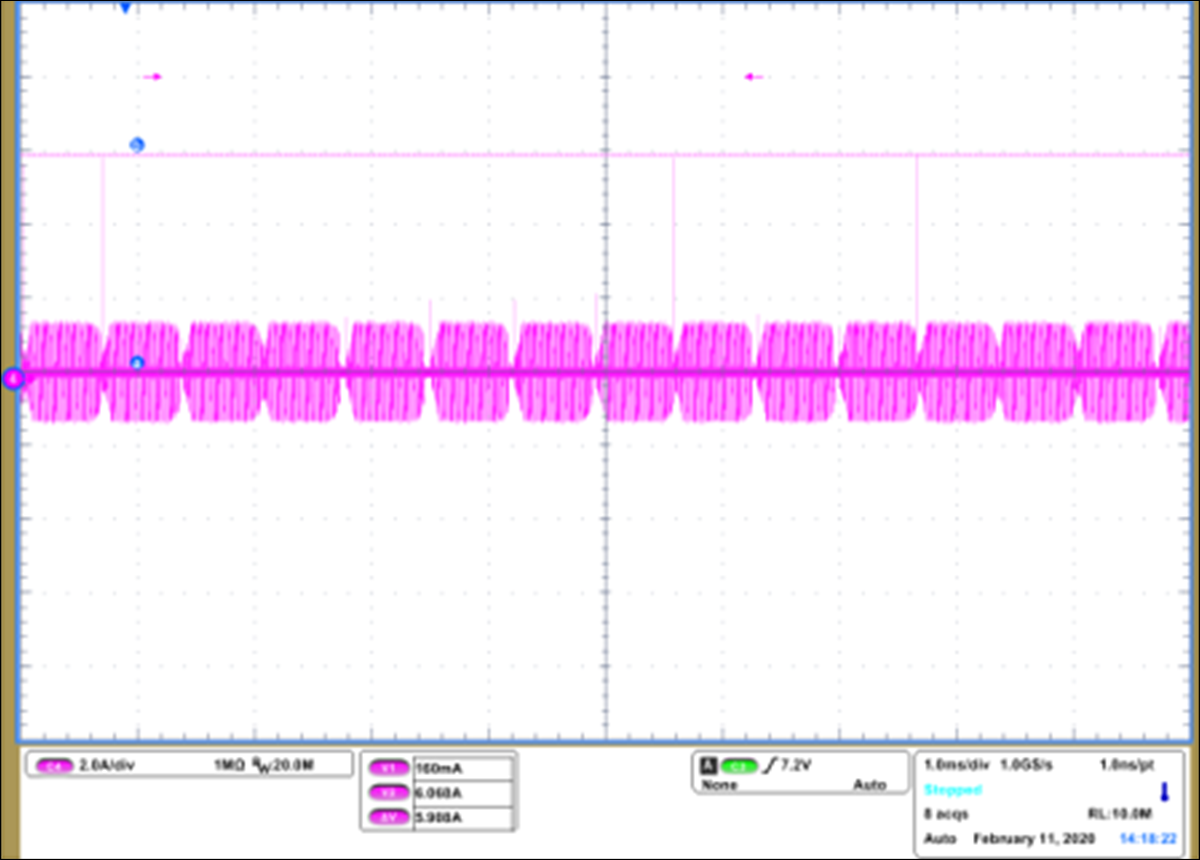Click the pink right-pointing arrow marker
Image resolution: width=1200 pixels, height=860 pixels.
(154, 77)
